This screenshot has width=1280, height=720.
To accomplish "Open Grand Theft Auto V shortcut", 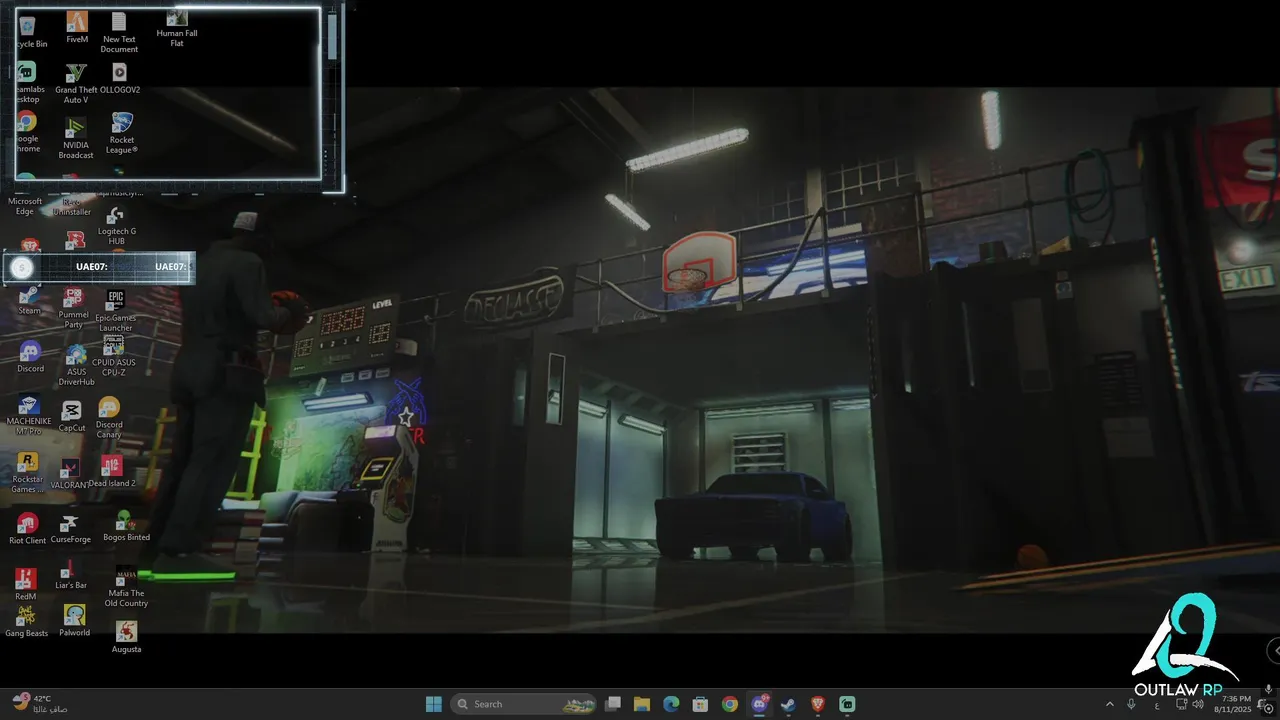I will click(x=76, y=84).
